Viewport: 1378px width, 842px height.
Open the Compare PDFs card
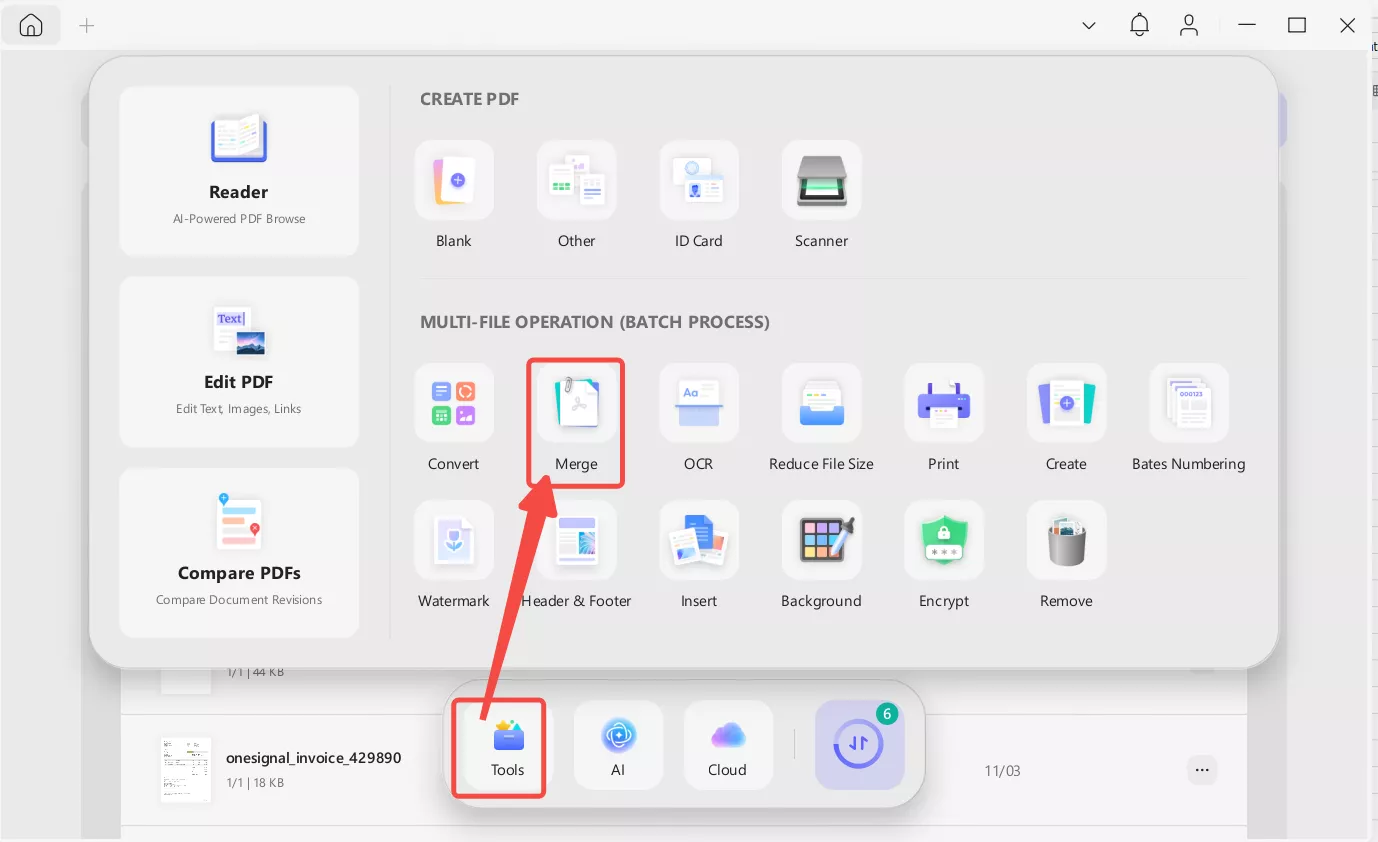pos(239,552)
